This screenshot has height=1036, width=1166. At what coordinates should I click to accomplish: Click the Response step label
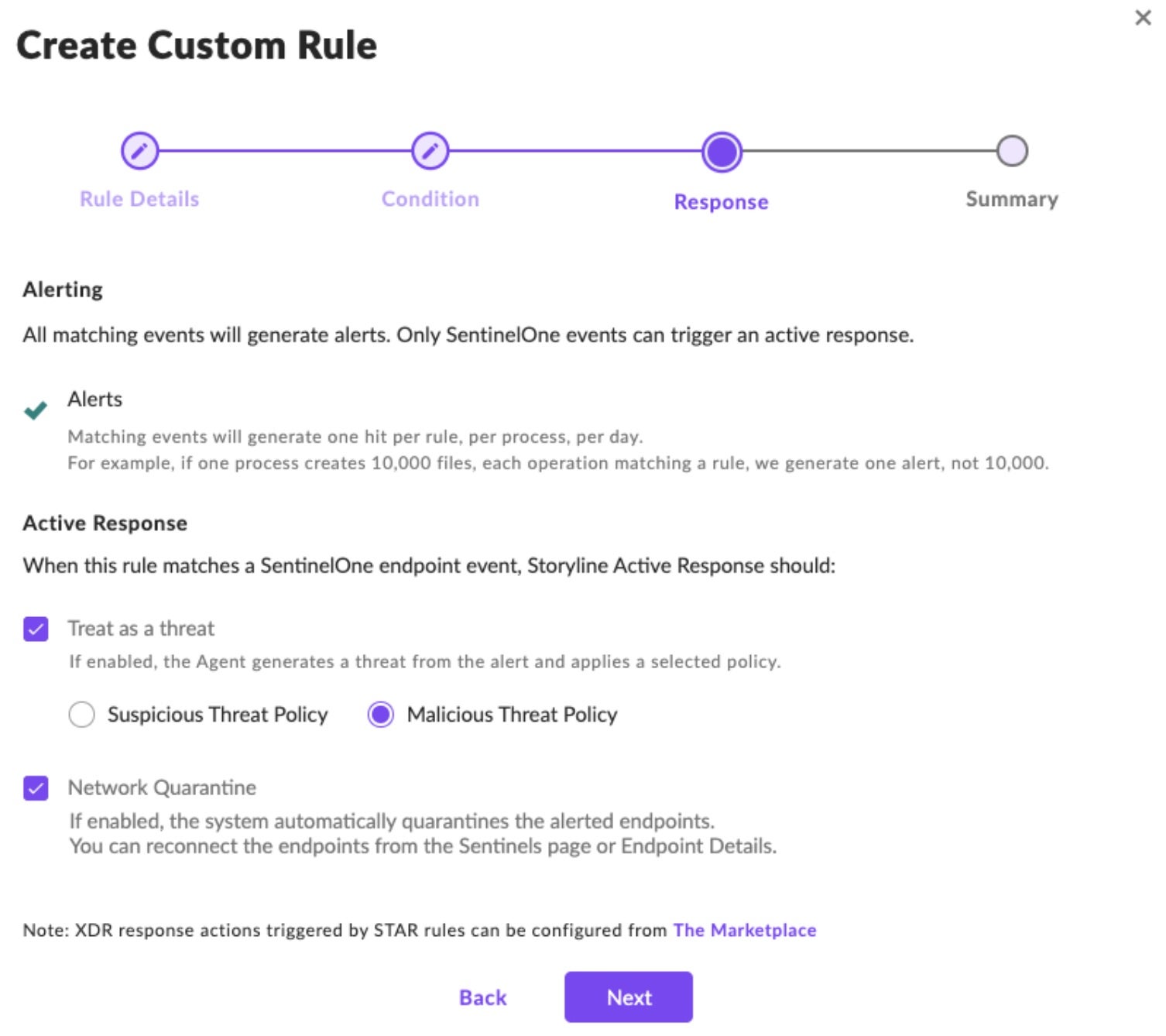721,202
